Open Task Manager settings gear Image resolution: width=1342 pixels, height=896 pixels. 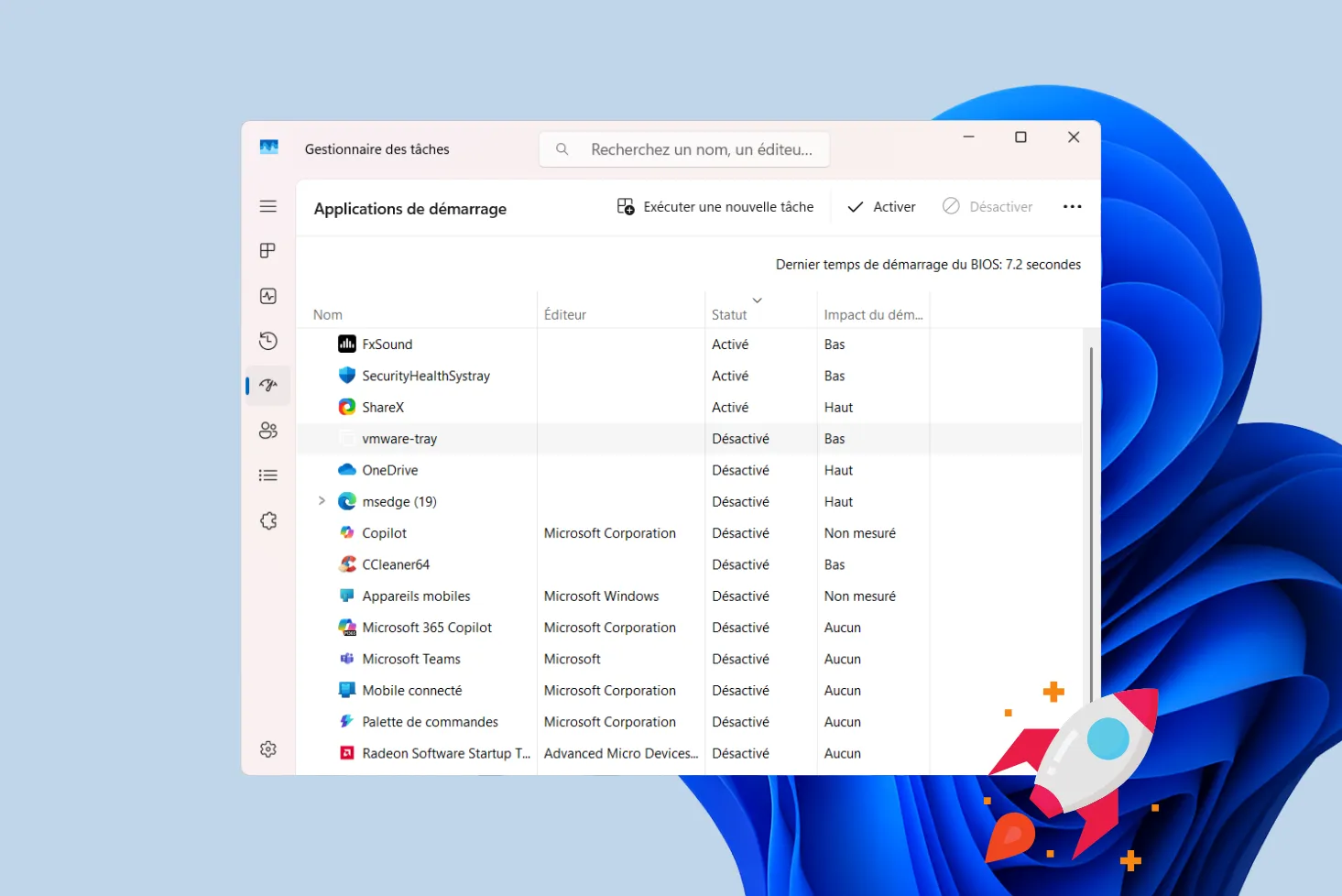coord(267,749)
